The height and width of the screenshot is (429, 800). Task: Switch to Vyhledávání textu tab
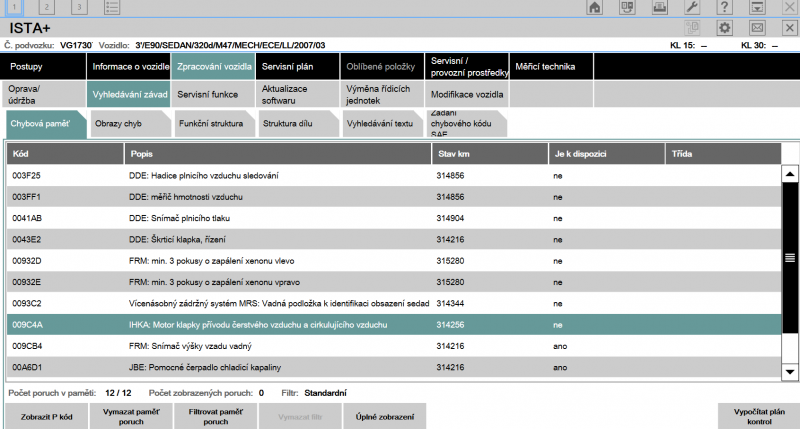(x=382, y=123)
